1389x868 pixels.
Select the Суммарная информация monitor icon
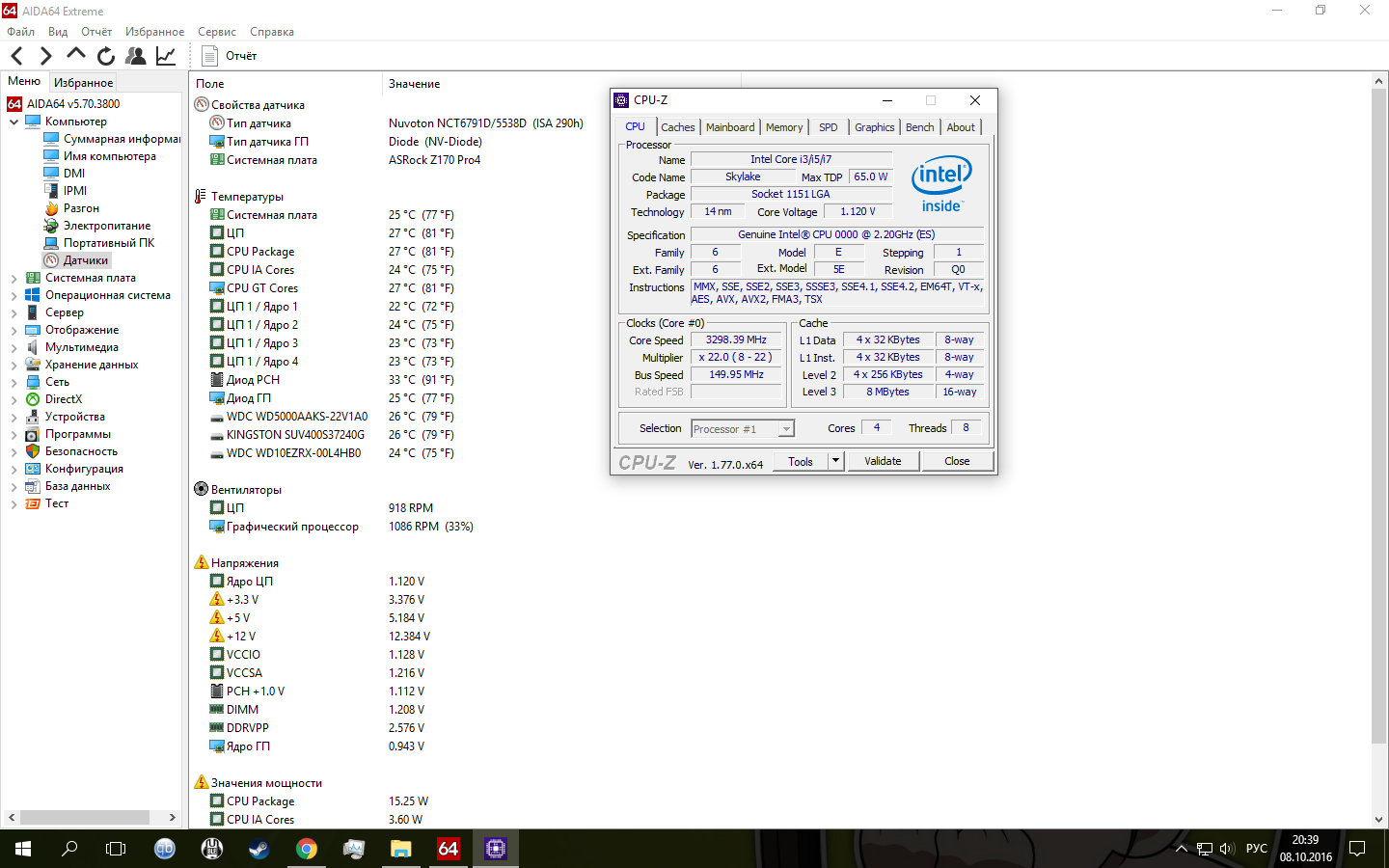coord(51,139)
